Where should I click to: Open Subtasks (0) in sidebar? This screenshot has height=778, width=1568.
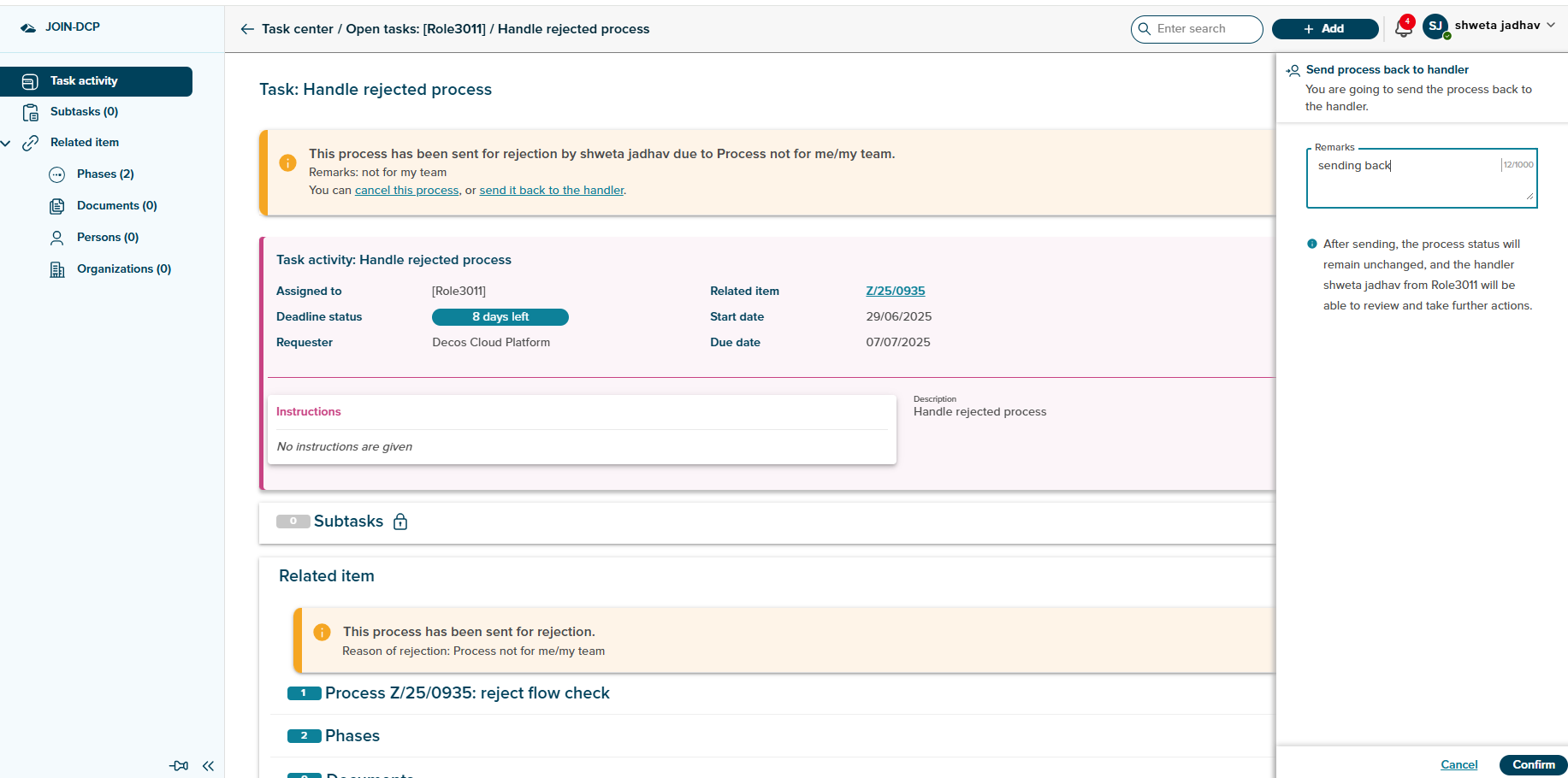tap(84, 112)
